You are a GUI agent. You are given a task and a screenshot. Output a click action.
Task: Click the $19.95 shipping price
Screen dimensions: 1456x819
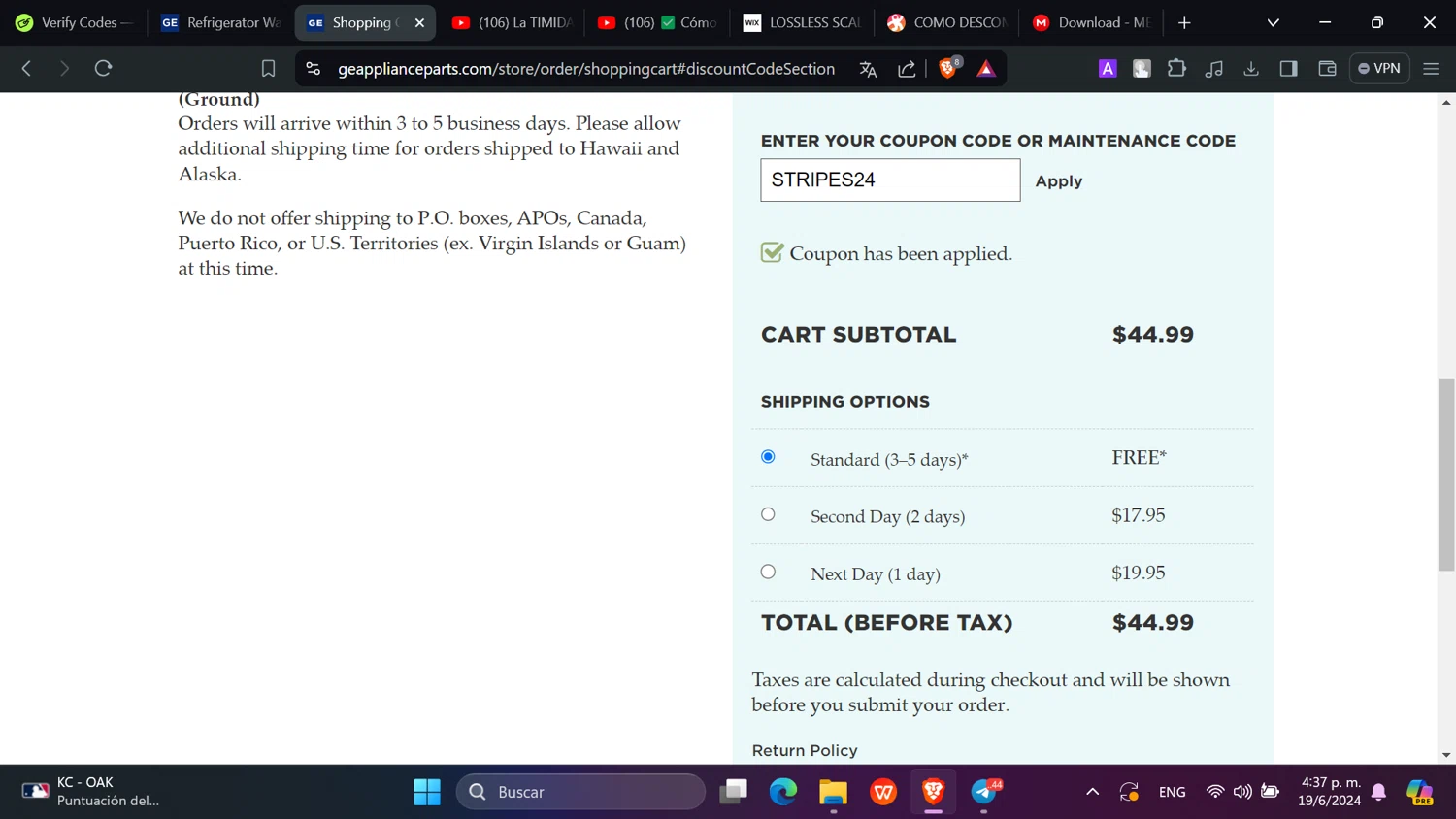pos(1138,573)
